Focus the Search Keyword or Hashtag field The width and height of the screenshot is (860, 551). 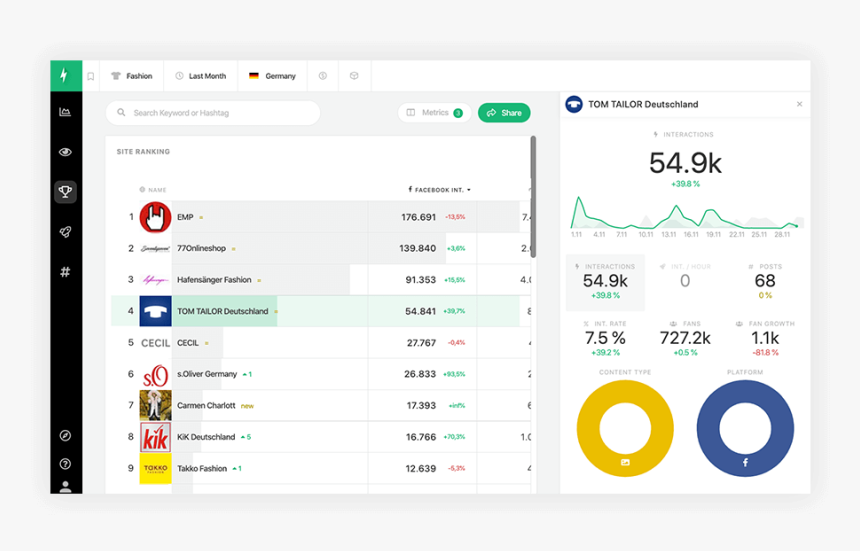(x=213, y=113)
